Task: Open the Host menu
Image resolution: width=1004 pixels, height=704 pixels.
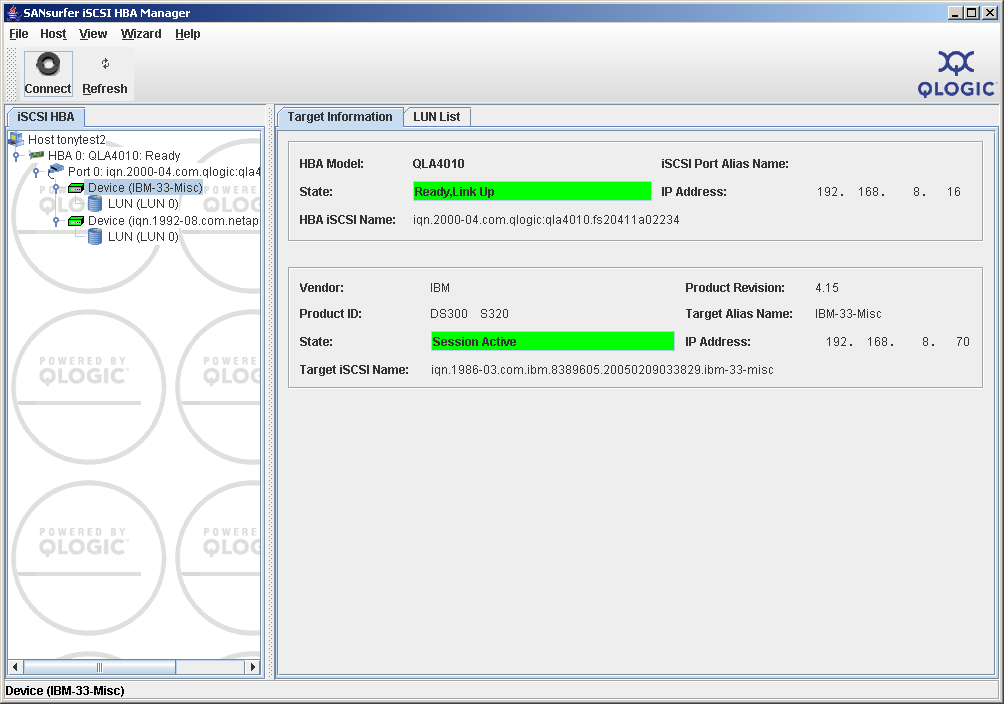Action: coord(53,34)
